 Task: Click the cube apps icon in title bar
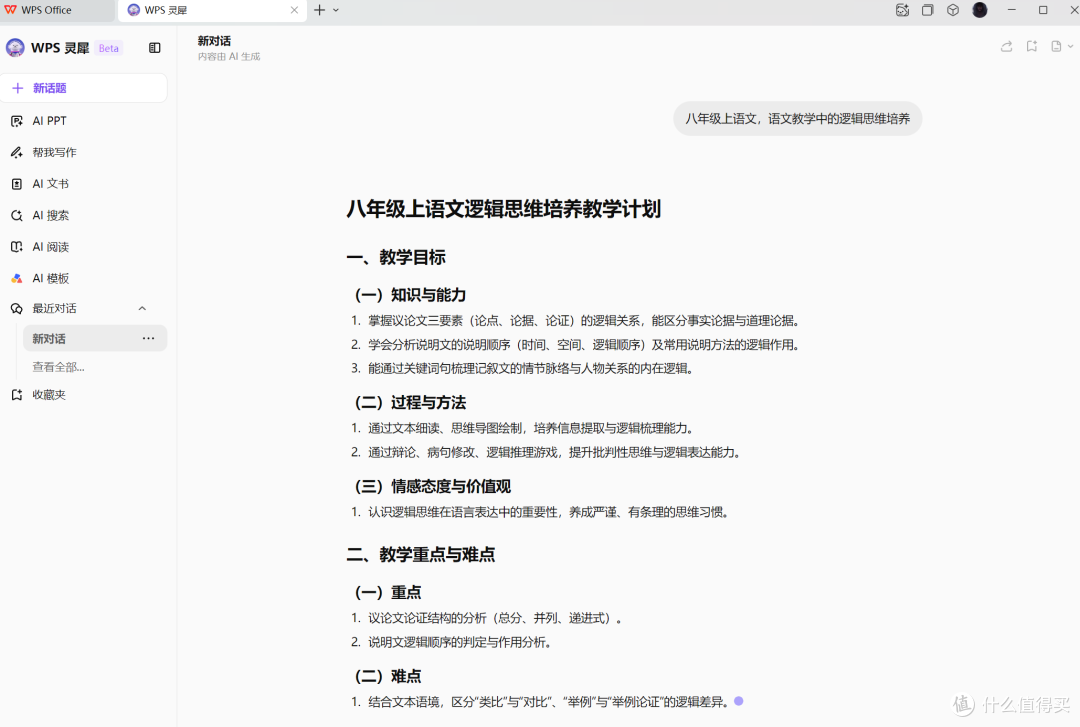tap(953, 10)
